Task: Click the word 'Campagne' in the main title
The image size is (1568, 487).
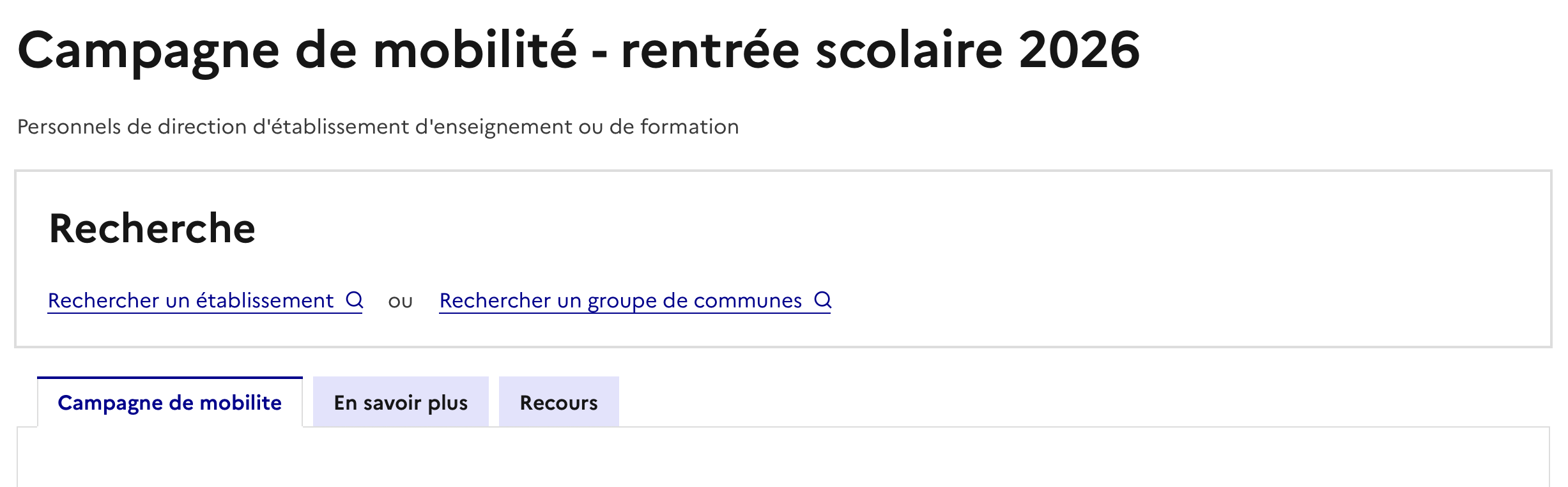Action: [x=148, y=51]
